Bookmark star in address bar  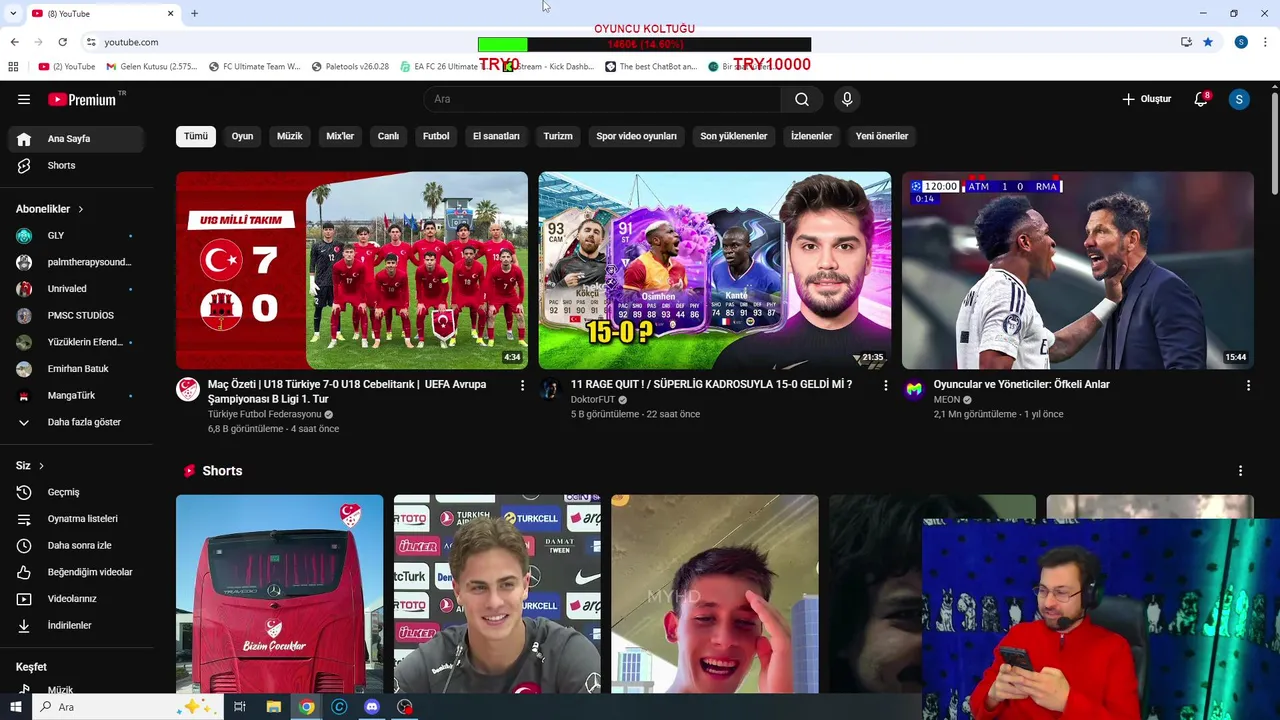coord(1208,42)
